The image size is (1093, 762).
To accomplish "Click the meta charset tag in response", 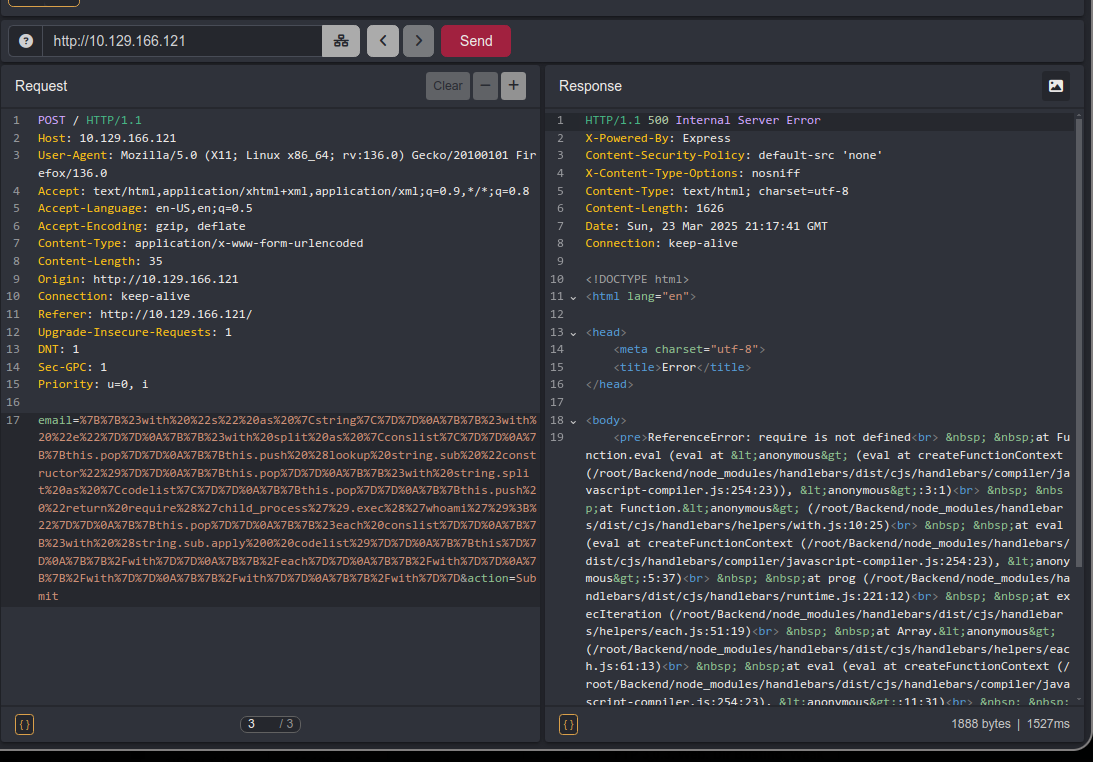I will pos(689,349).
